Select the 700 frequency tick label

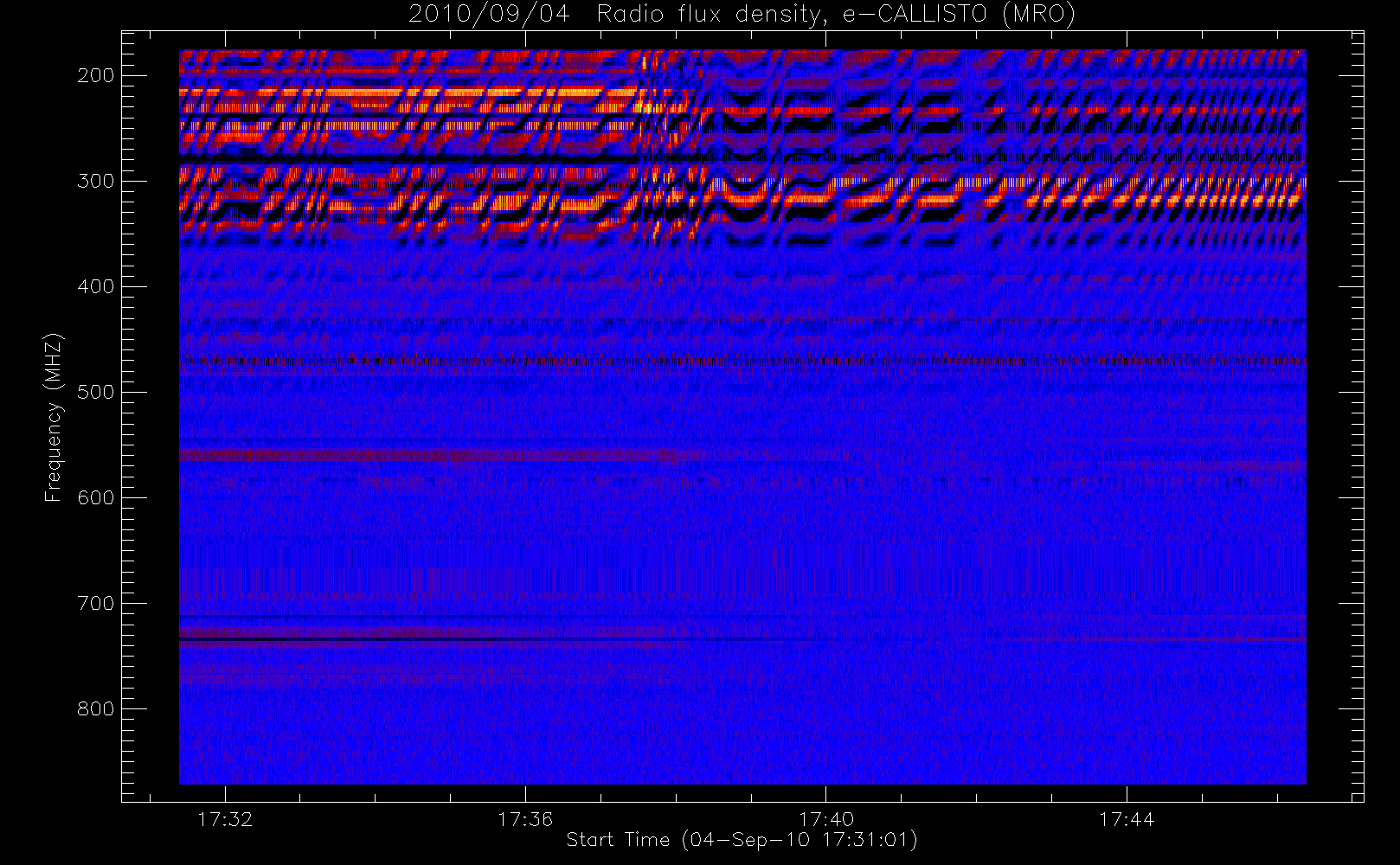click(x=96, y=603)
